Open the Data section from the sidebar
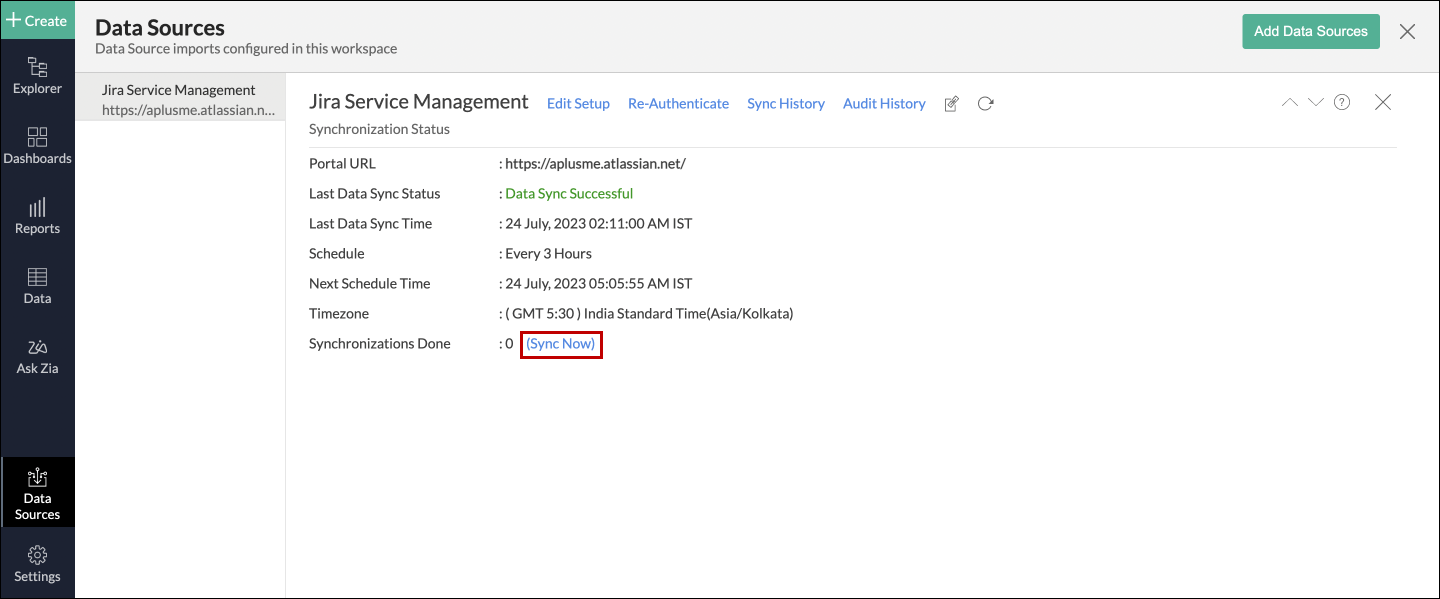 pyautogui.click(x=37, y=285)
